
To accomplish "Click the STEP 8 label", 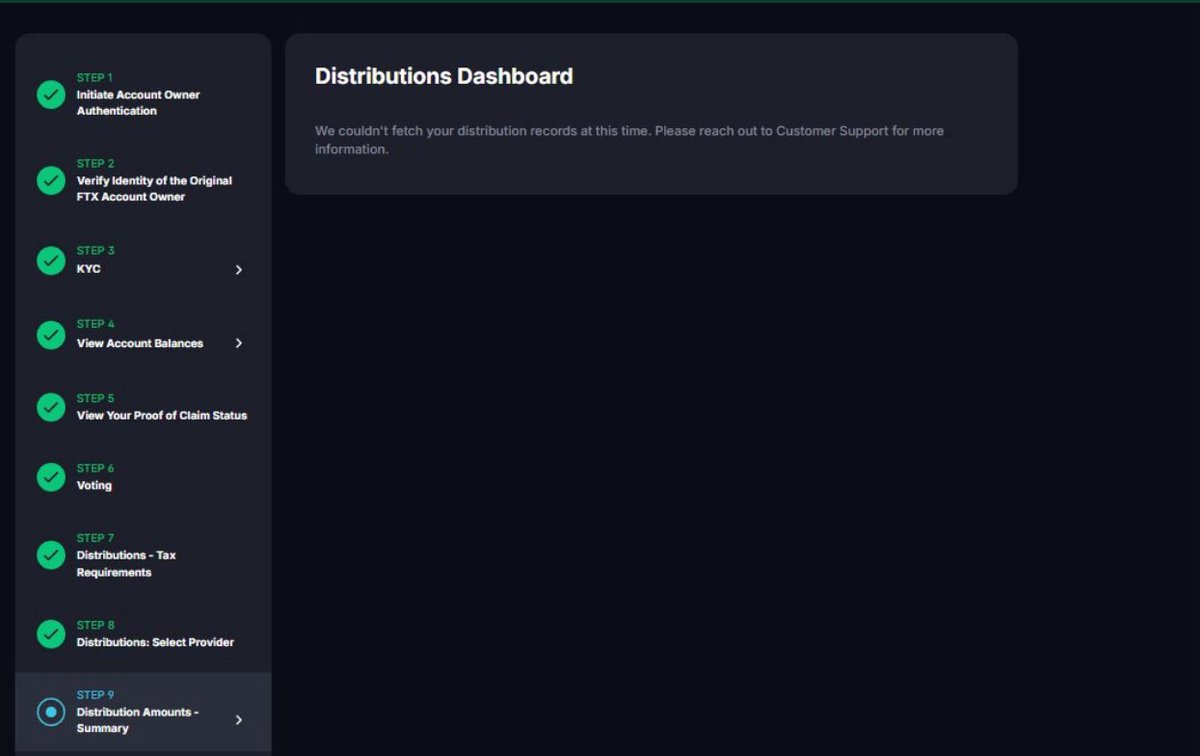I will point(96,625).
